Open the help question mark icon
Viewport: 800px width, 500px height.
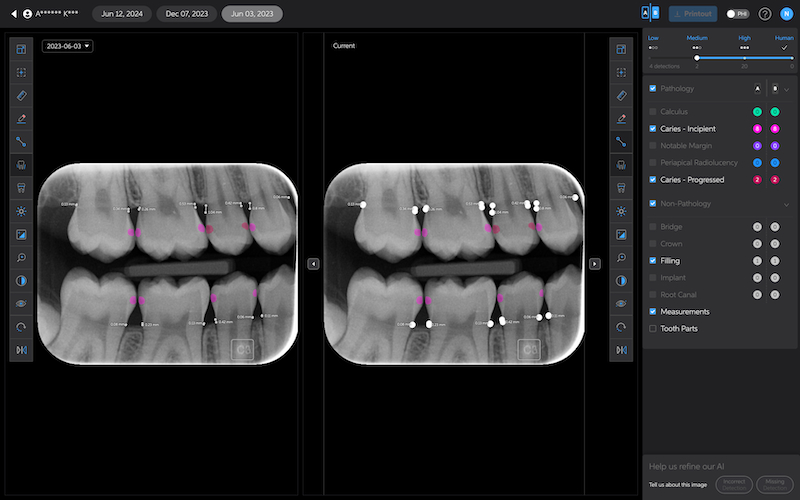[x=765, y=14]
